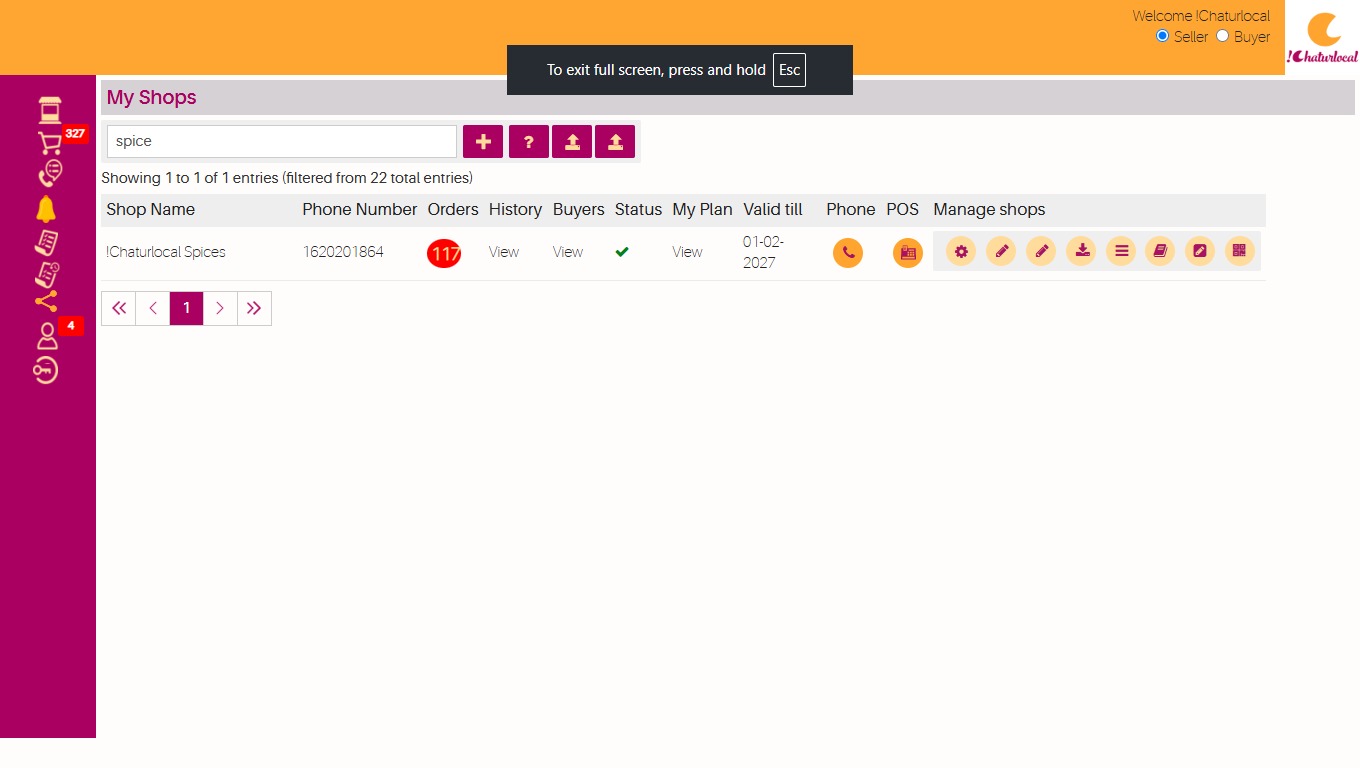Select the Buyer radio button
Viewport: 1360px width, 768px height.
[1222, 36]
